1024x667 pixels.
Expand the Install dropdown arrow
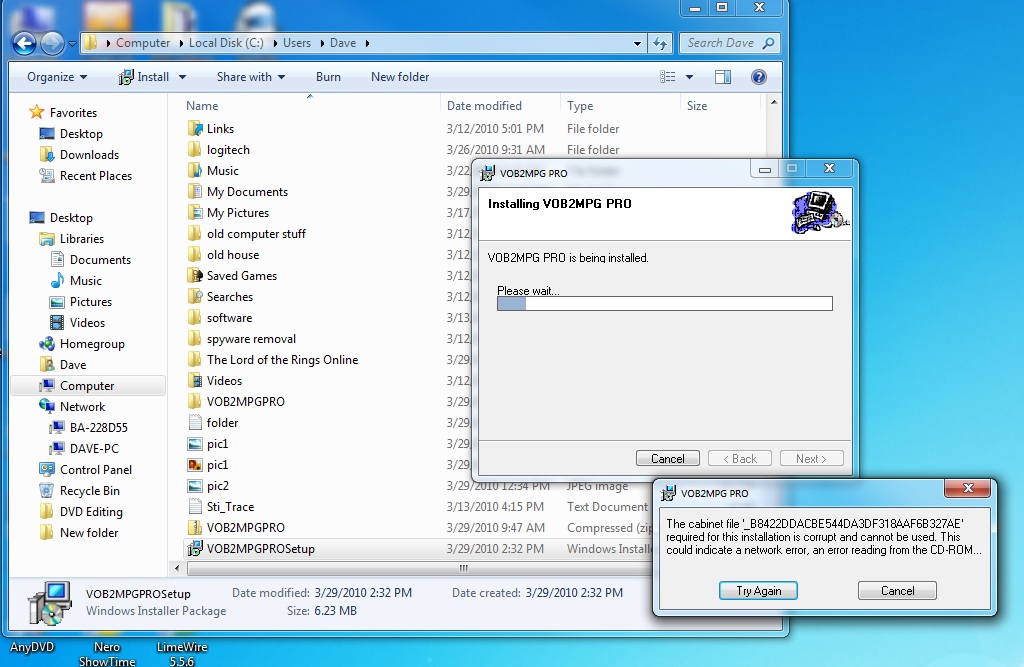pos(182,77)
